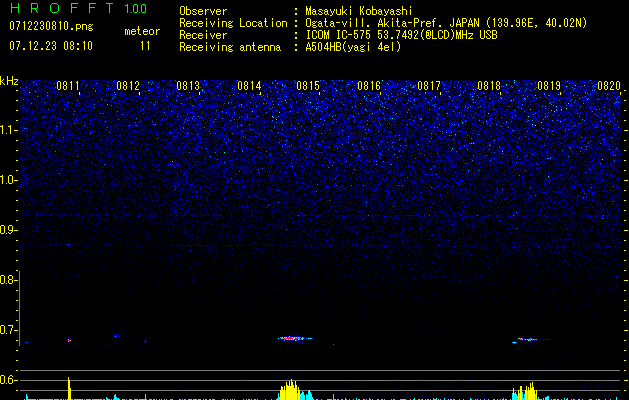
Task: Click the 0.7 kHz axis label
Action: coord(7,330)
